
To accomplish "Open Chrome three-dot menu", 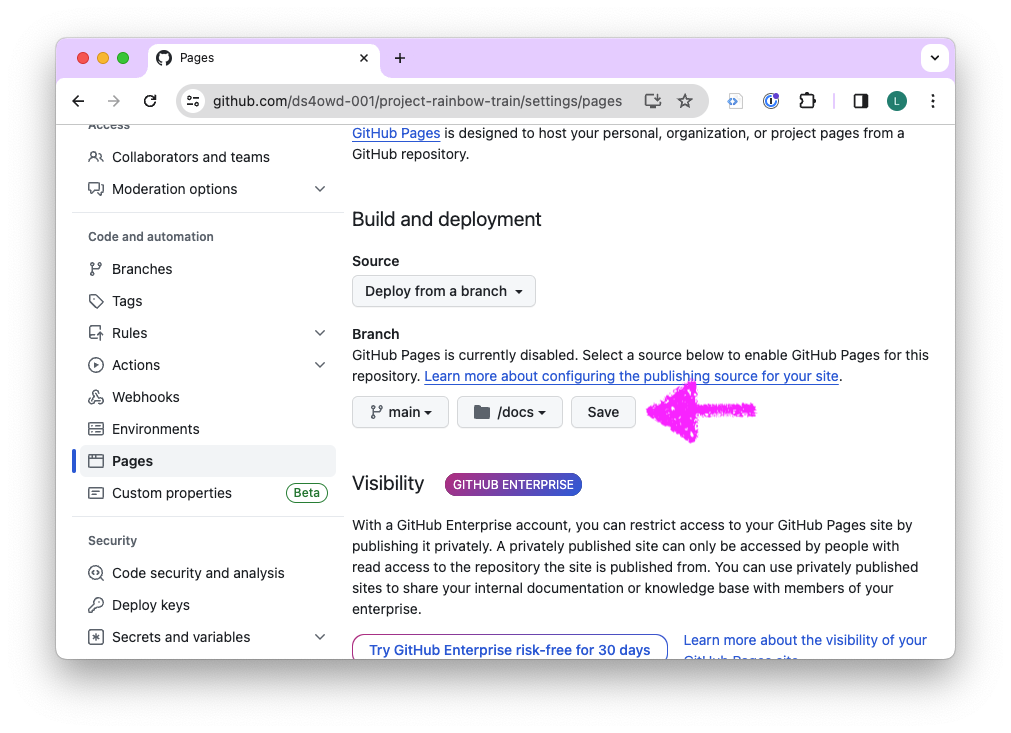I will click(932, 101).
